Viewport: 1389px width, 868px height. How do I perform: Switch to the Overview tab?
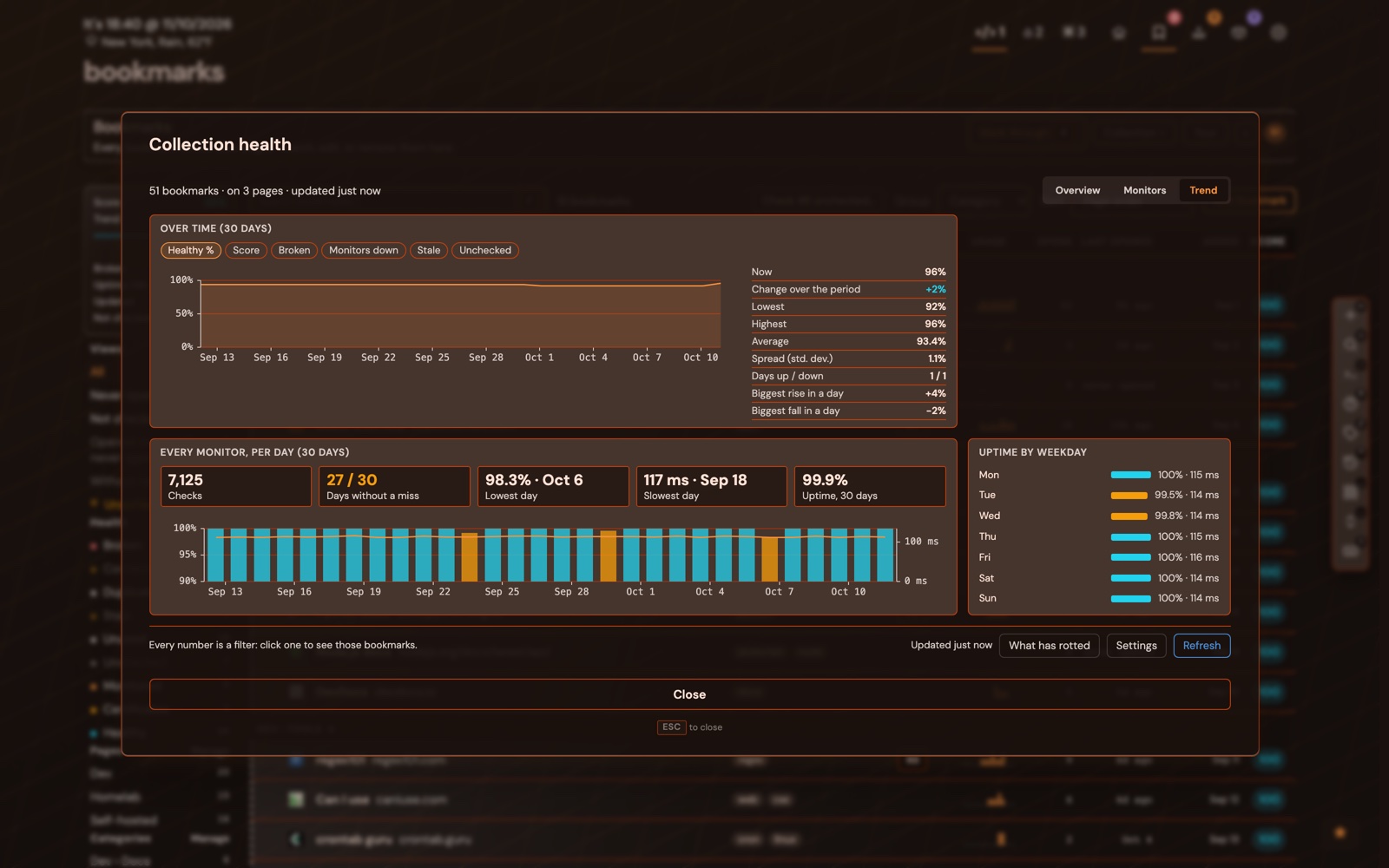(1077, 190)
